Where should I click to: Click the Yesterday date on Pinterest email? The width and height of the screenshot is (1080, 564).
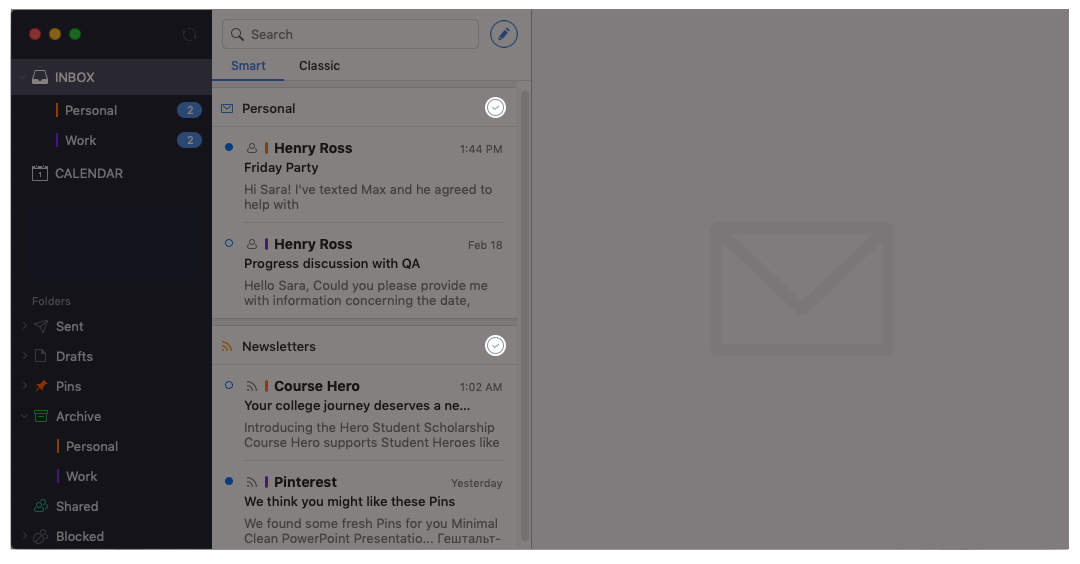(x=477, y=483)
